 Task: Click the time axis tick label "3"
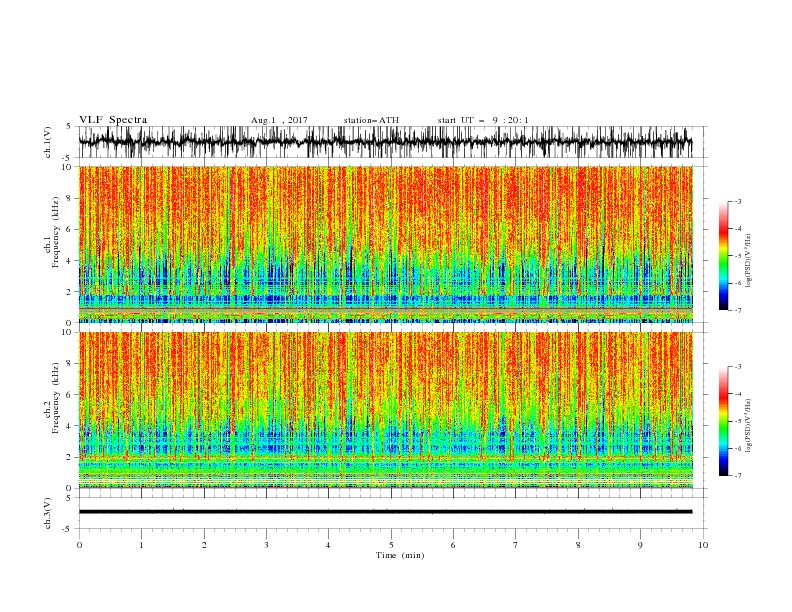[266, 545]
